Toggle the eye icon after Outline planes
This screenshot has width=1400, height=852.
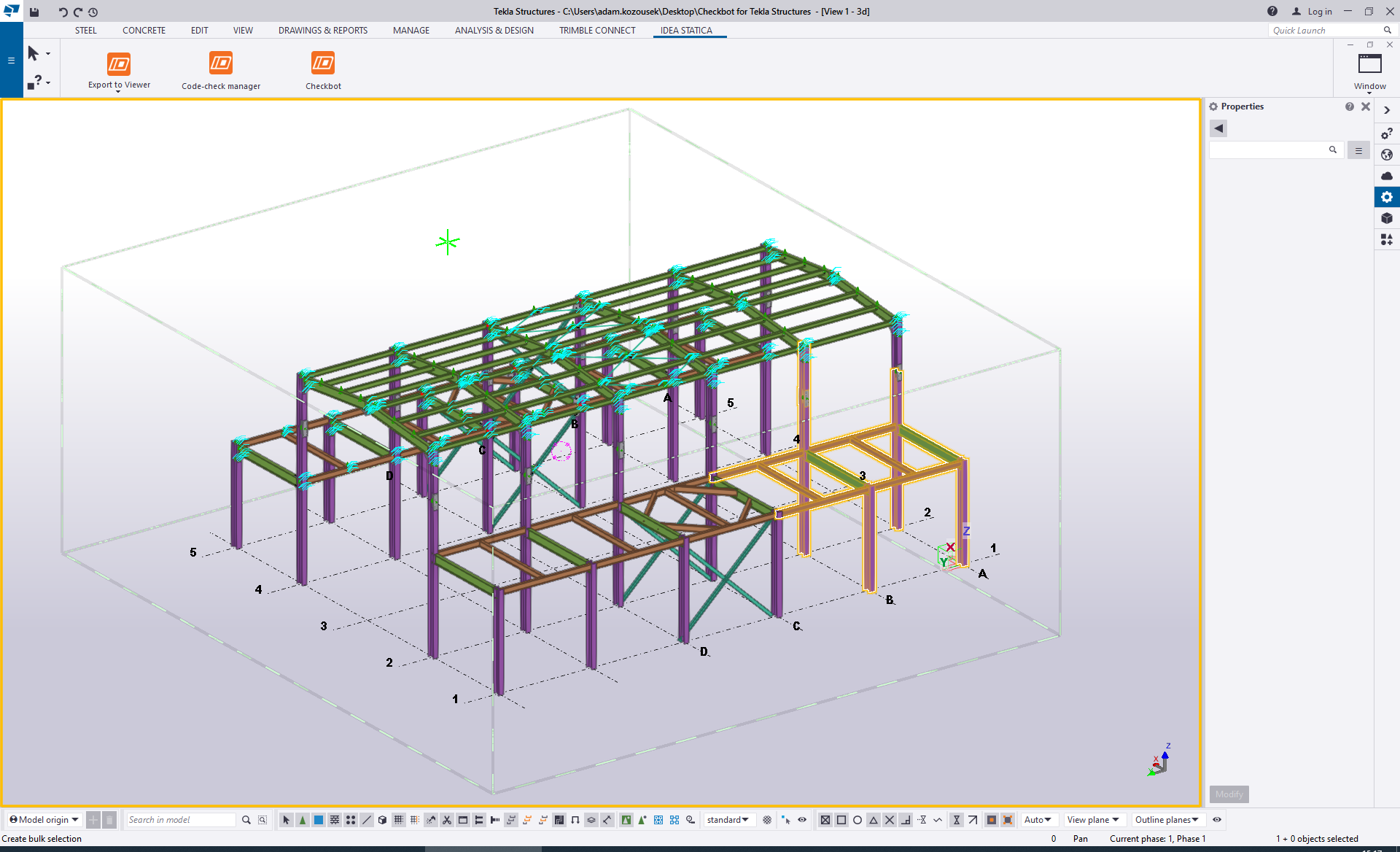point(1217,820)
